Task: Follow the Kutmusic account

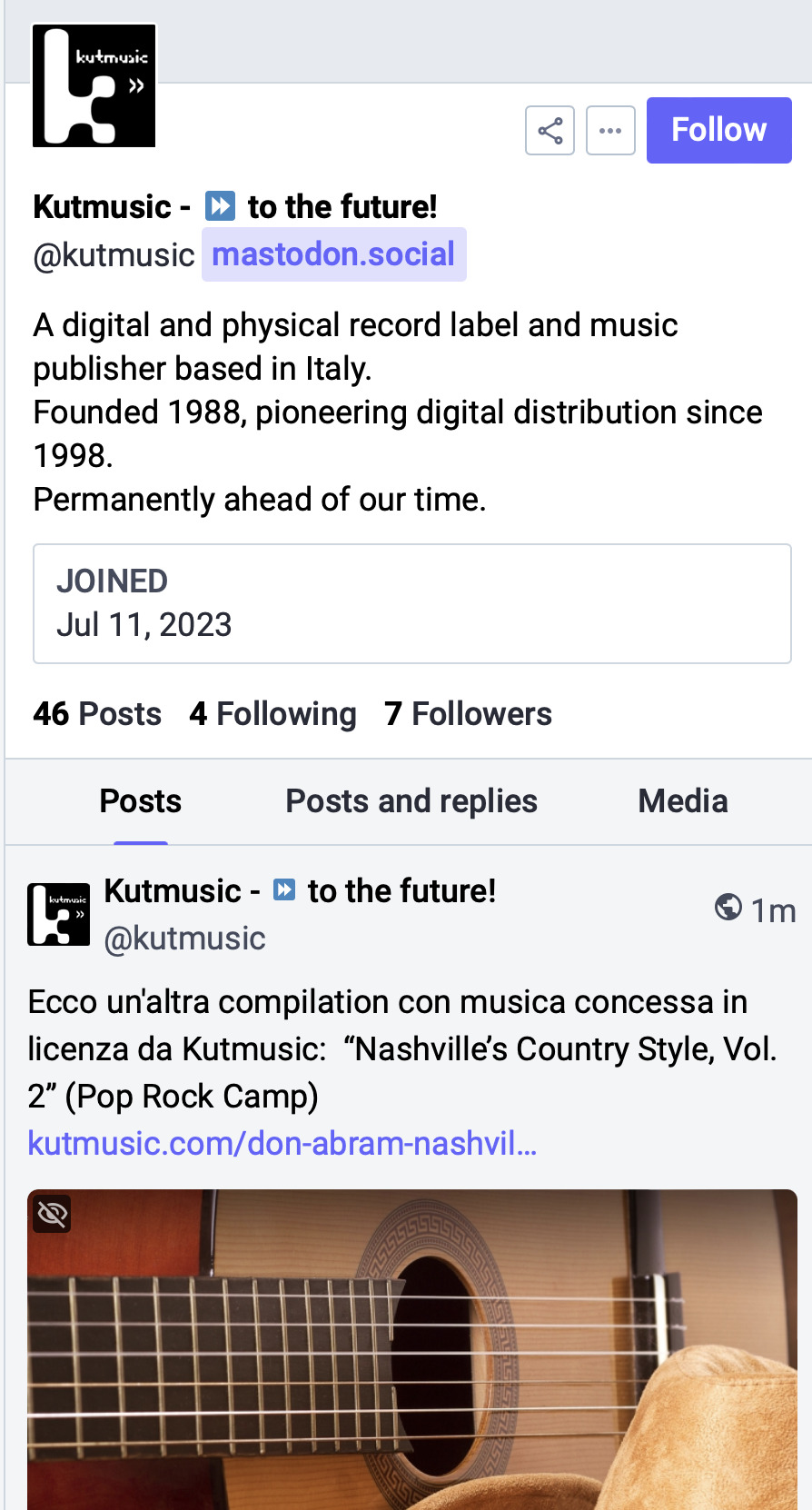Action: (x=718, y=130)
